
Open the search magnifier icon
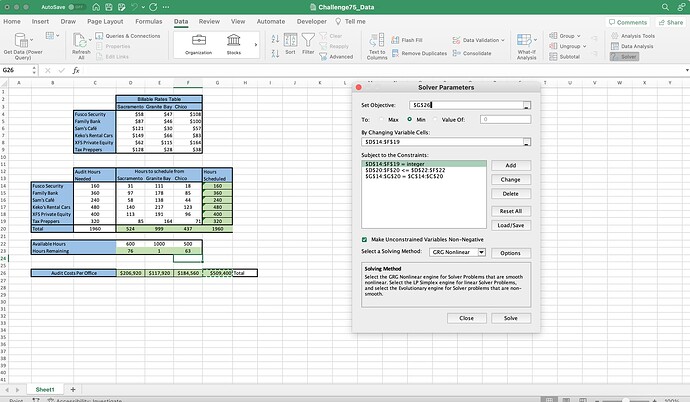tap(665, 7)
